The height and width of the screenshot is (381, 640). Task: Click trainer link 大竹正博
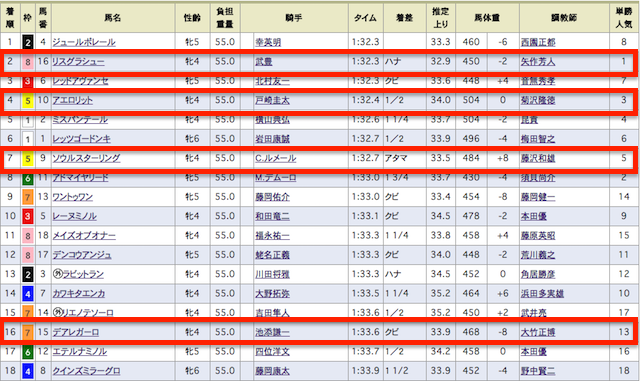(x=538, y=332)
